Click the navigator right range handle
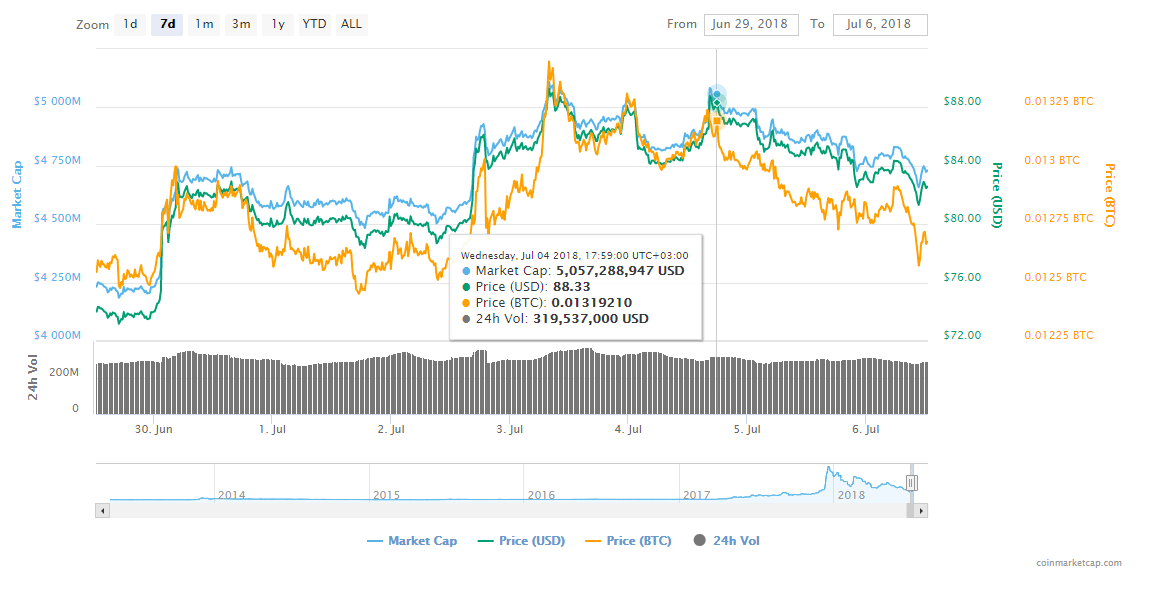1172x600 pixels. pos(911,483)
